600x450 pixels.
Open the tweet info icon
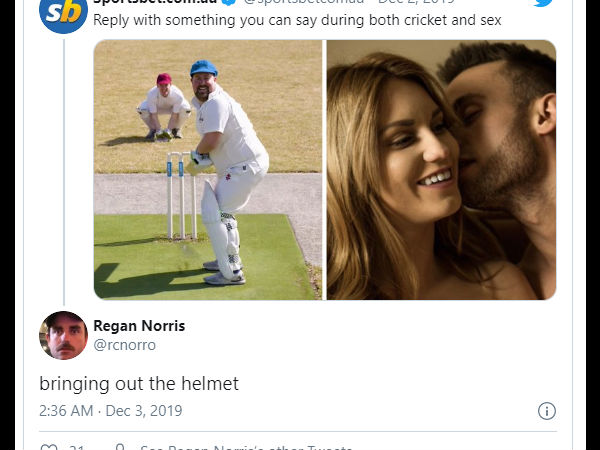pyautogui.click(x=547, y=411)
